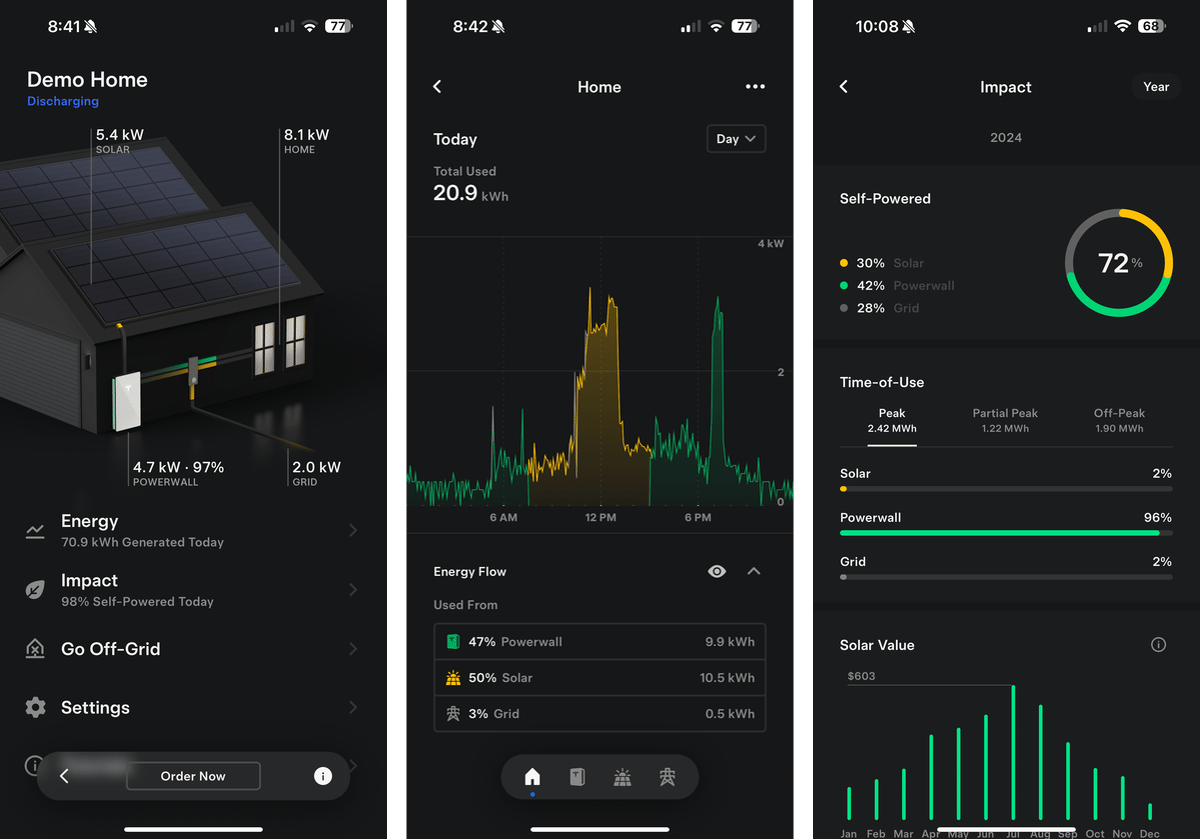Select the house icon in bottom tab bar

click(x=532, y=777)
